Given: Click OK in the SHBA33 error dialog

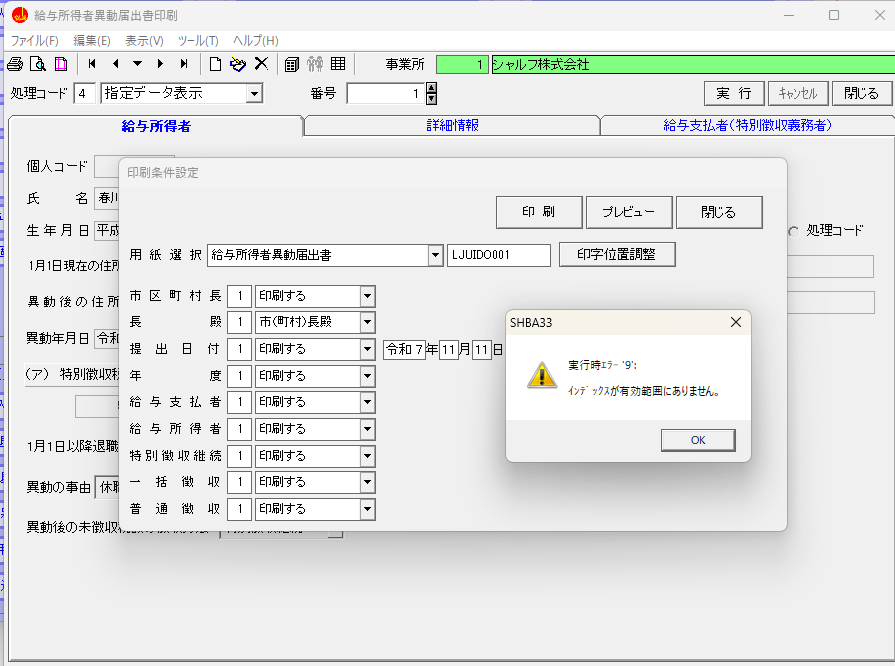Looking at the screenshot, I should pyautogui.click(x=698, y=440).
